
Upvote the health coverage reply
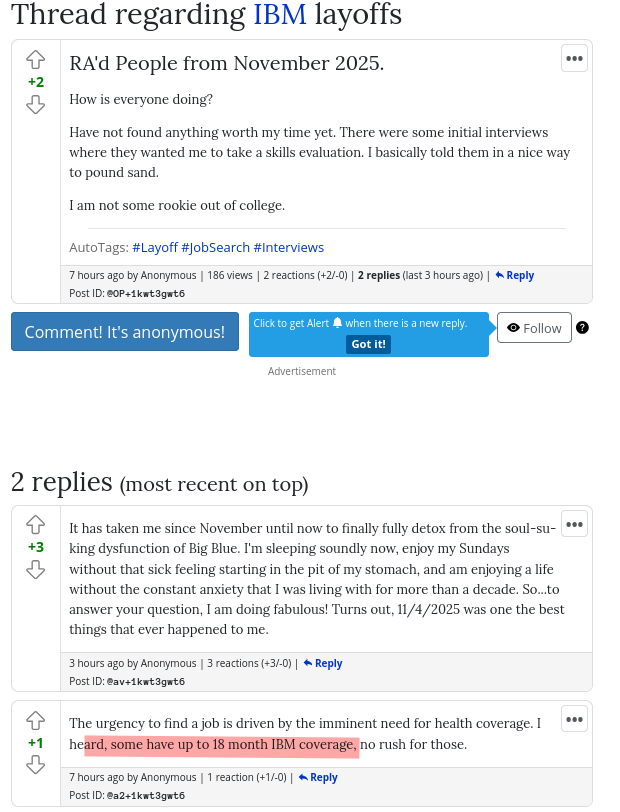36,720
